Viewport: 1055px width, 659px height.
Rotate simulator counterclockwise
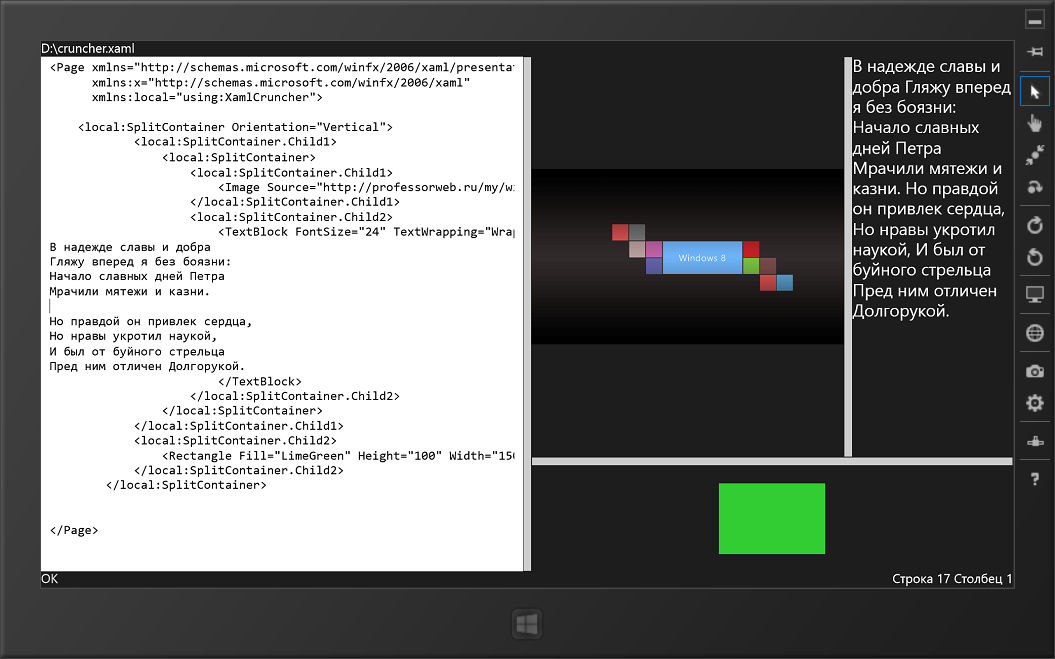tap(1034, 256)
